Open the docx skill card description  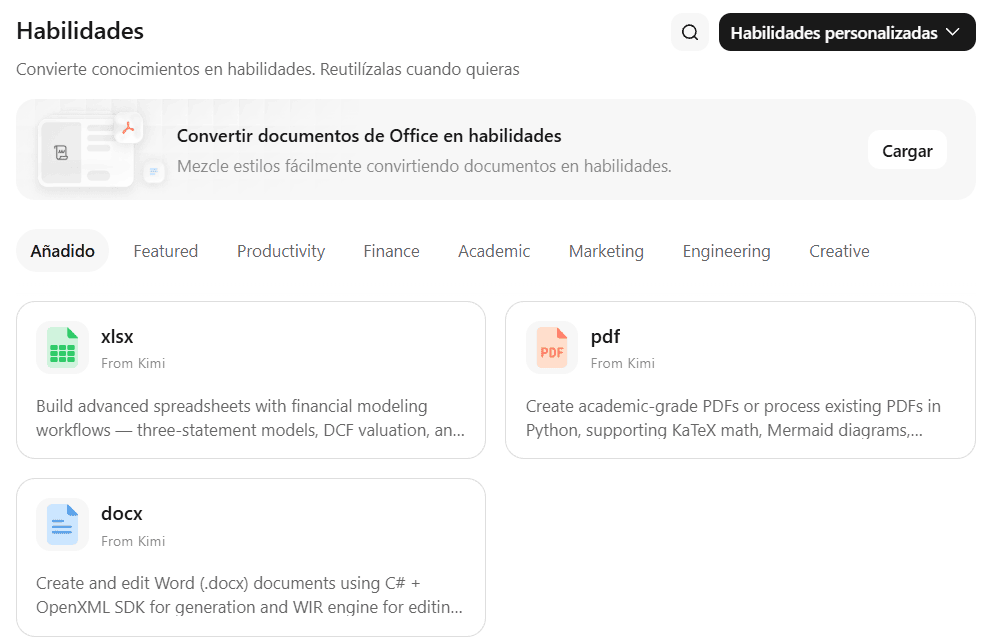coord(250,595)
